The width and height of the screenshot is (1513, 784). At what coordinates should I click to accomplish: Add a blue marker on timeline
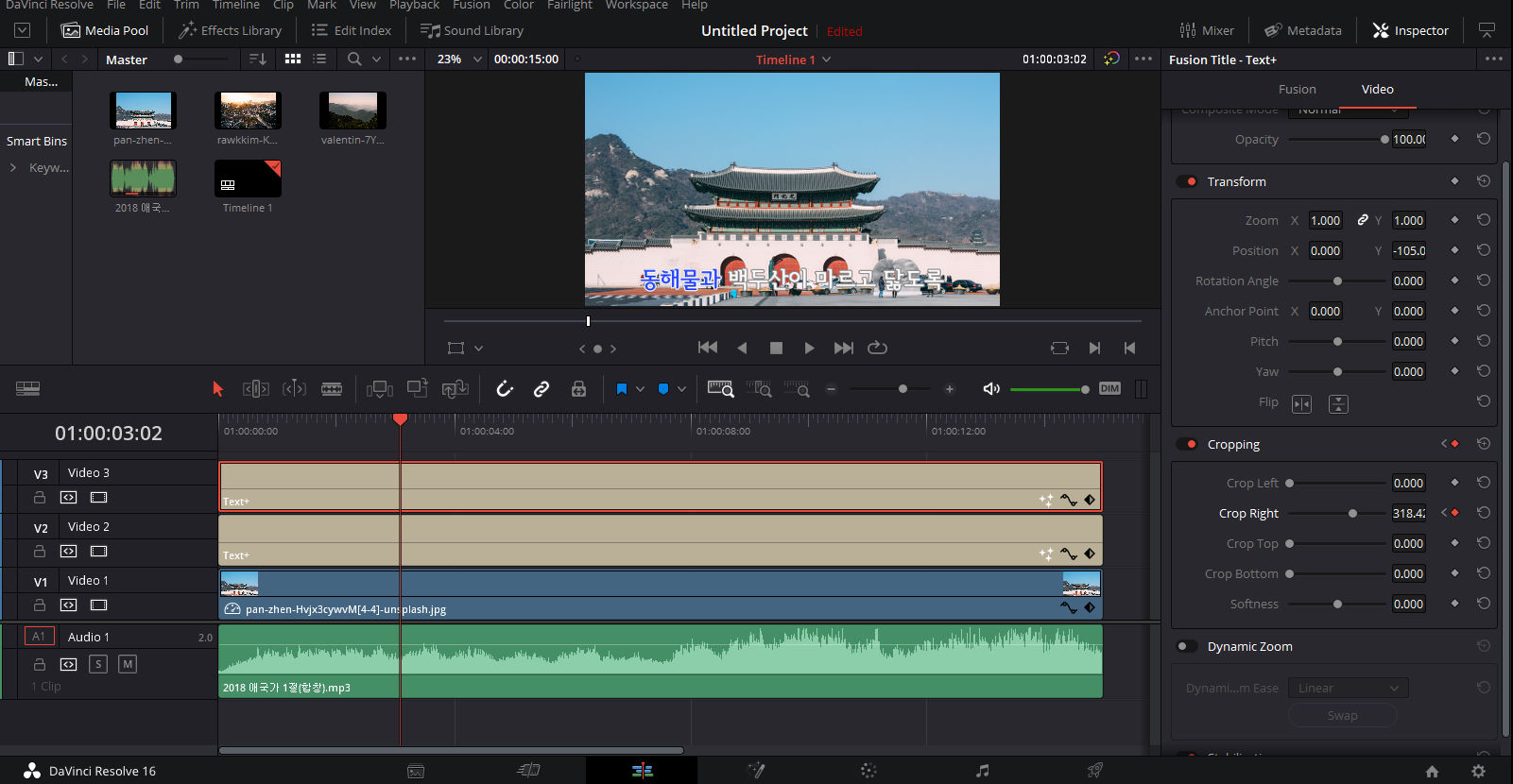tap(663, 389)
